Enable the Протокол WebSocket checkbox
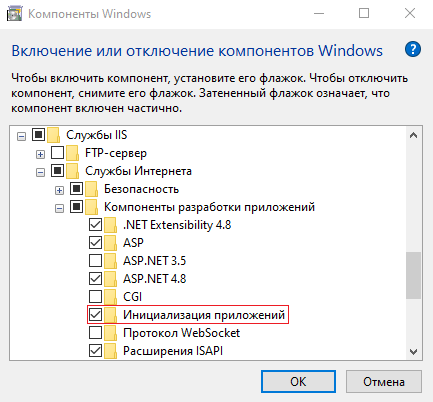This screenshot has width=433, height=402. (95, 332)
